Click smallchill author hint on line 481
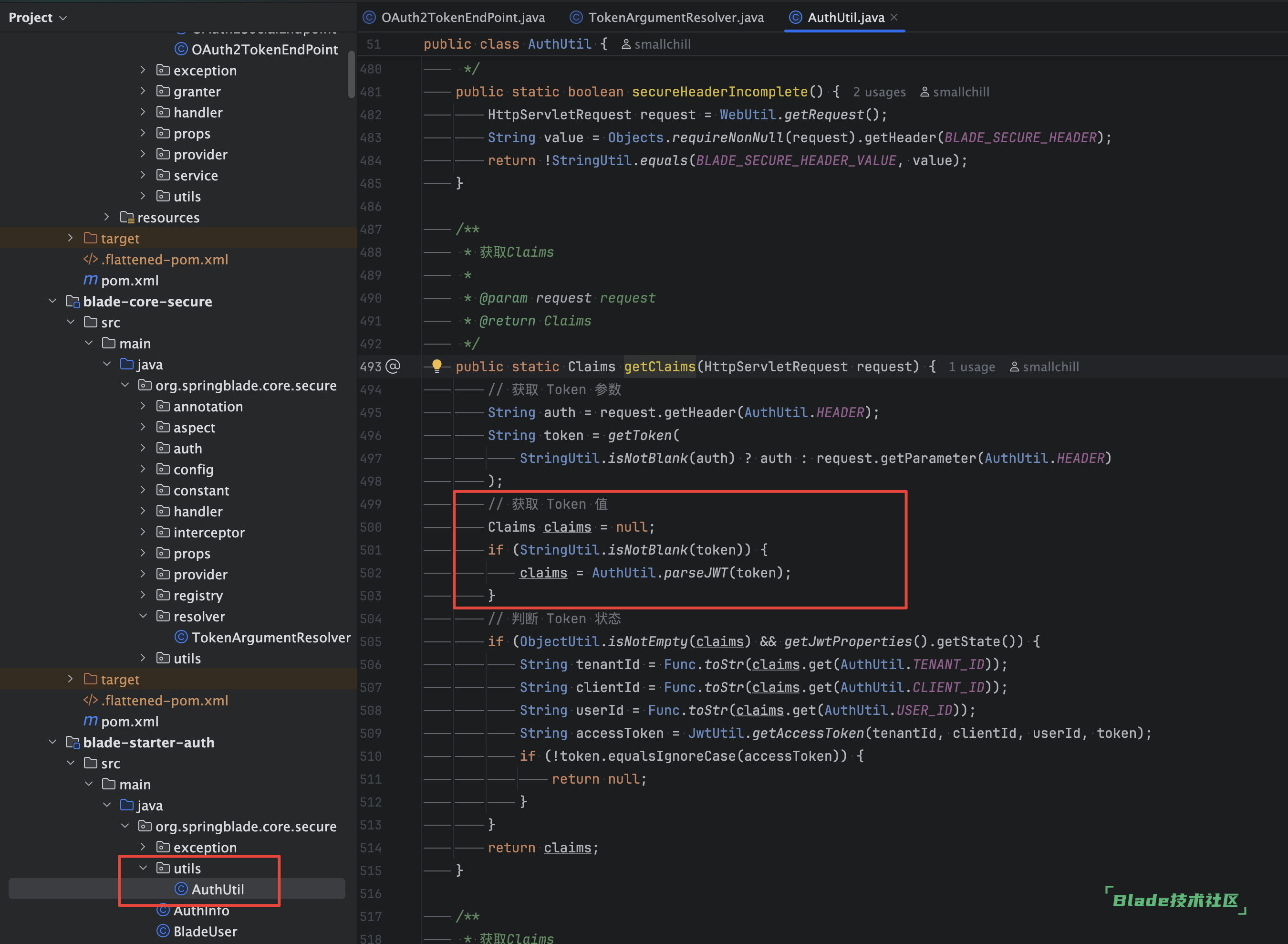The width and height of the screenshot is (1288, 944). (x=961, y=92)
